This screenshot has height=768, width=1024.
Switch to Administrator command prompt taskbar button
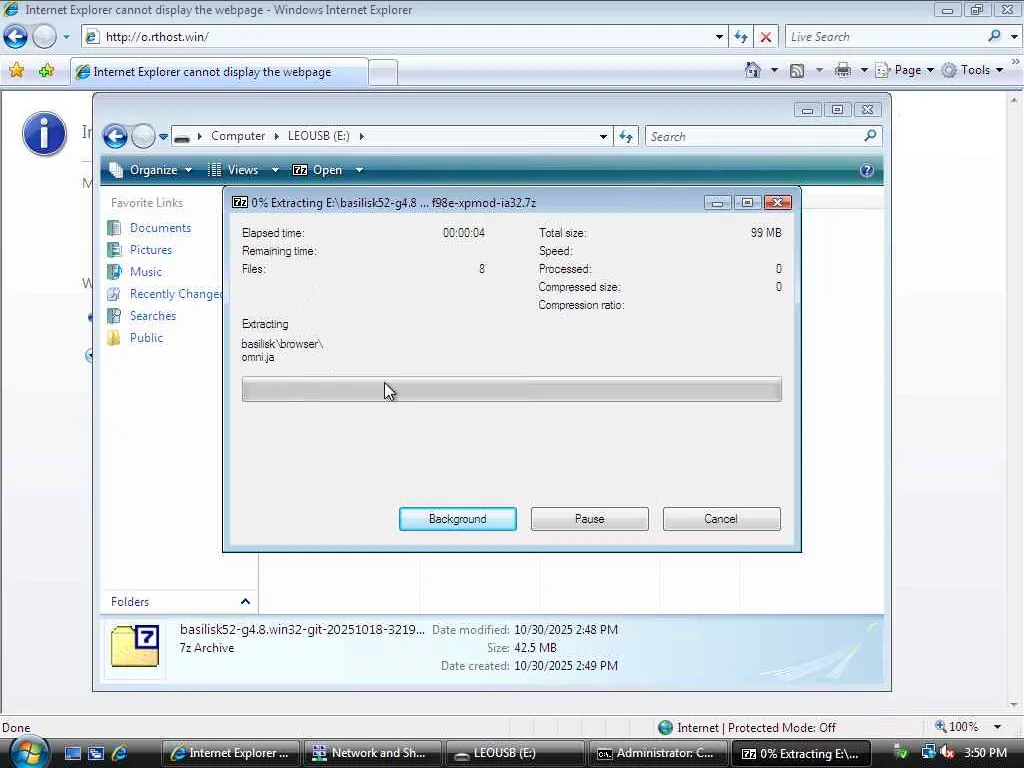coord(658,753)
